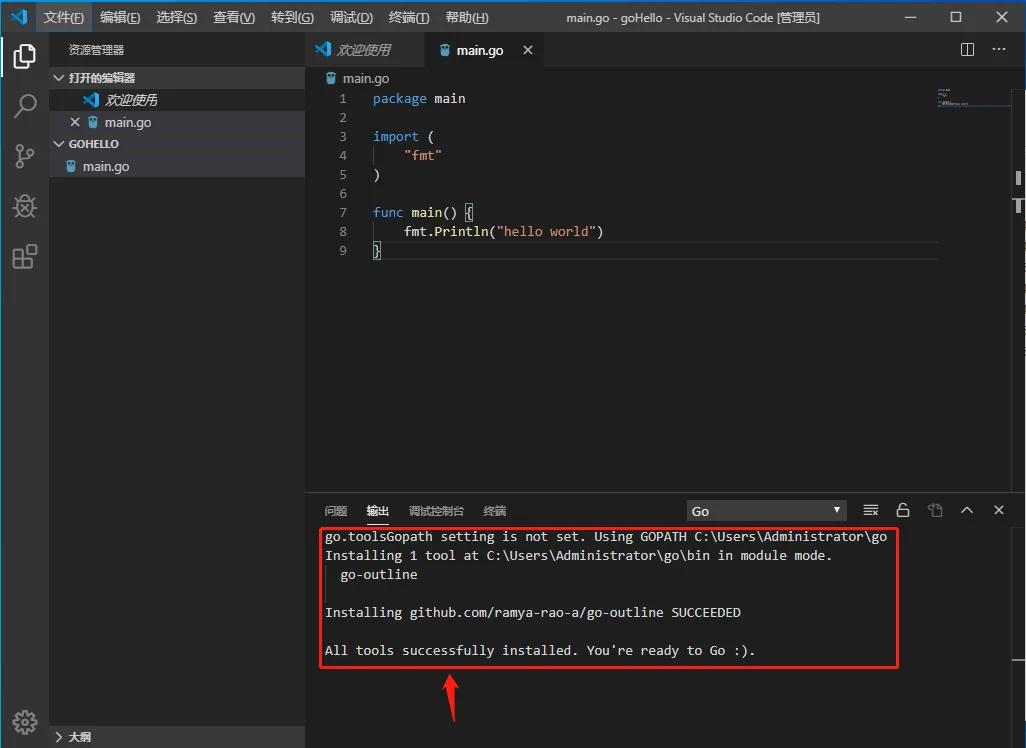
Task: Open the 查看(V) menu
Action: pos(234,18)
